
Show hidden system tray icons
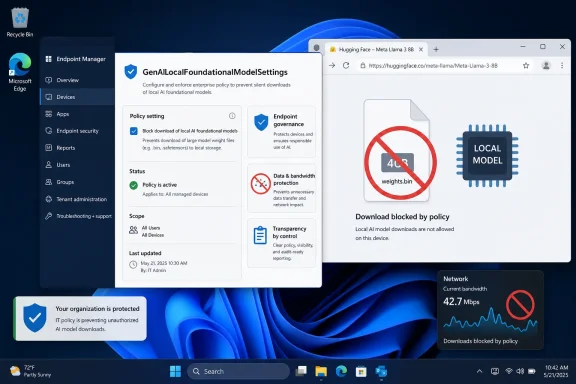(479, 372)
